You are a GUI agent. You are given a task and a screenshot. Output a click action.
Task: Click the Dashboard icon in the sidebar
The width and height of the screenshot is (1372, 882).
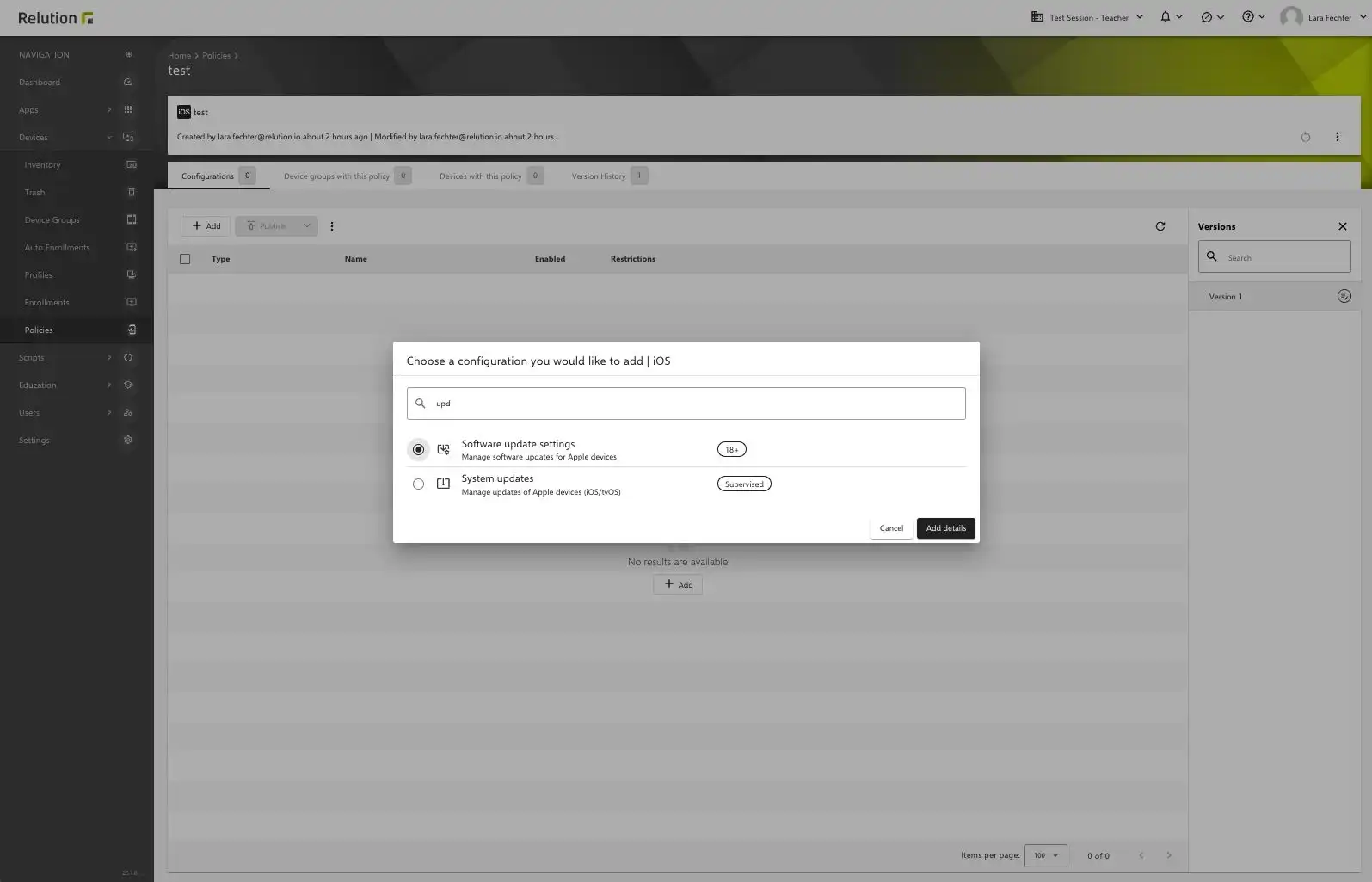[128, 83]
